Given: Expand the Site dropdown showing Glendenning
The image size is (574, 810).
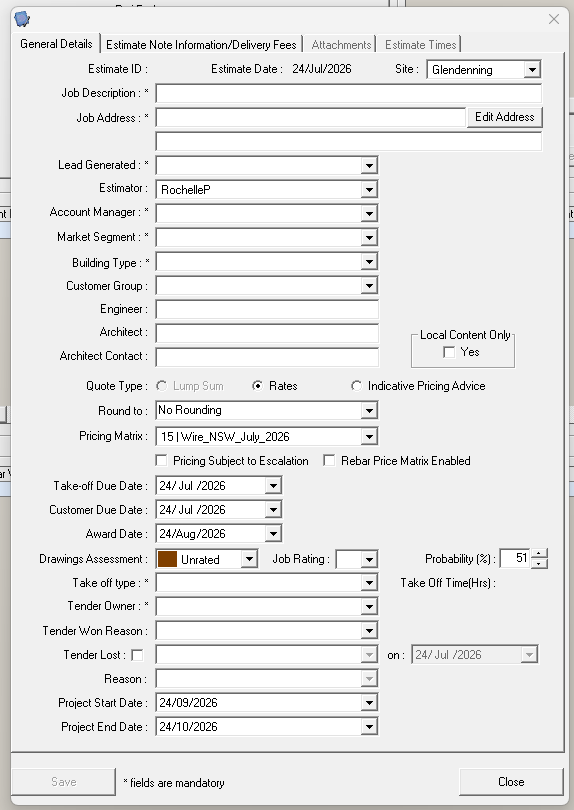Looking at the screenshot, I should click(532, 69).
